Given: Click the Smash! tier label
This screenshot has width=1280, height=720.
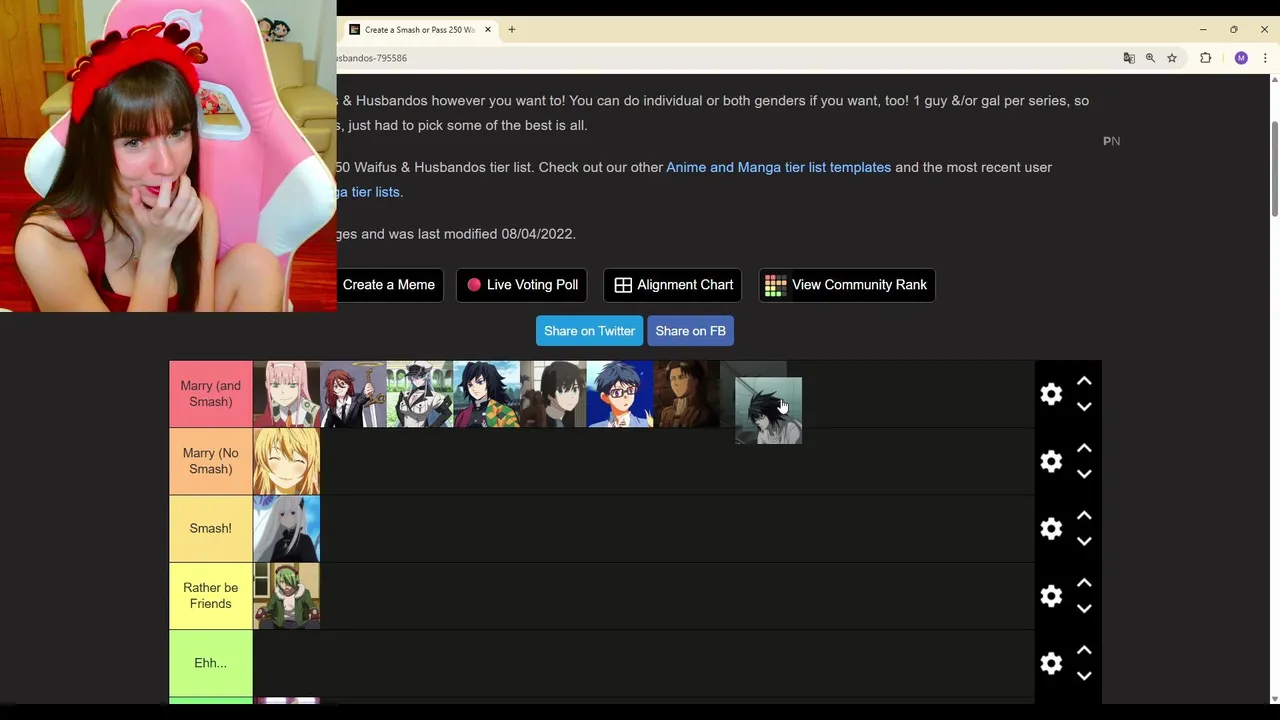Looking at the screenshot, I should (x=210, y=528).
